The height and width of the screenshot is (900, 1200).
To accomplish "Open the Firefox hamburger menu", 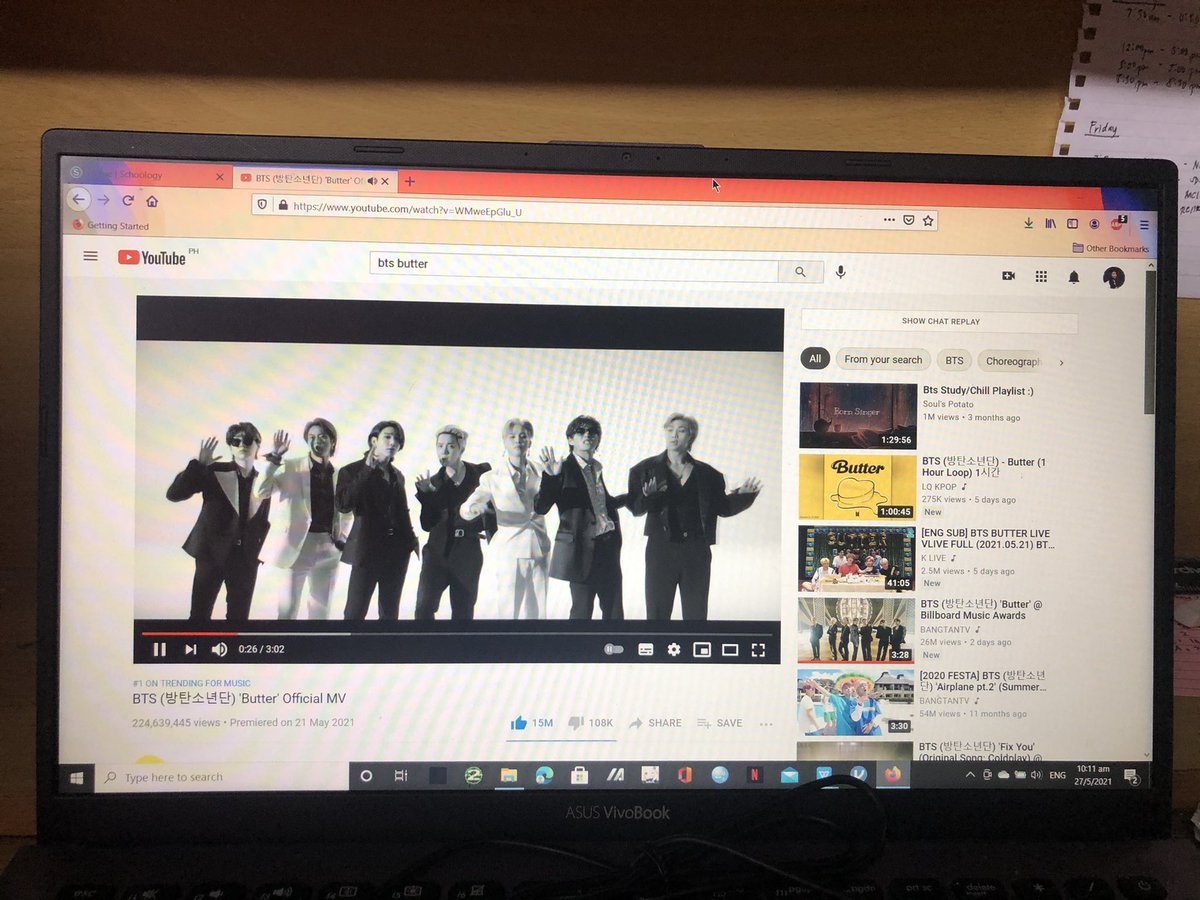I will tap(1145, 225).
